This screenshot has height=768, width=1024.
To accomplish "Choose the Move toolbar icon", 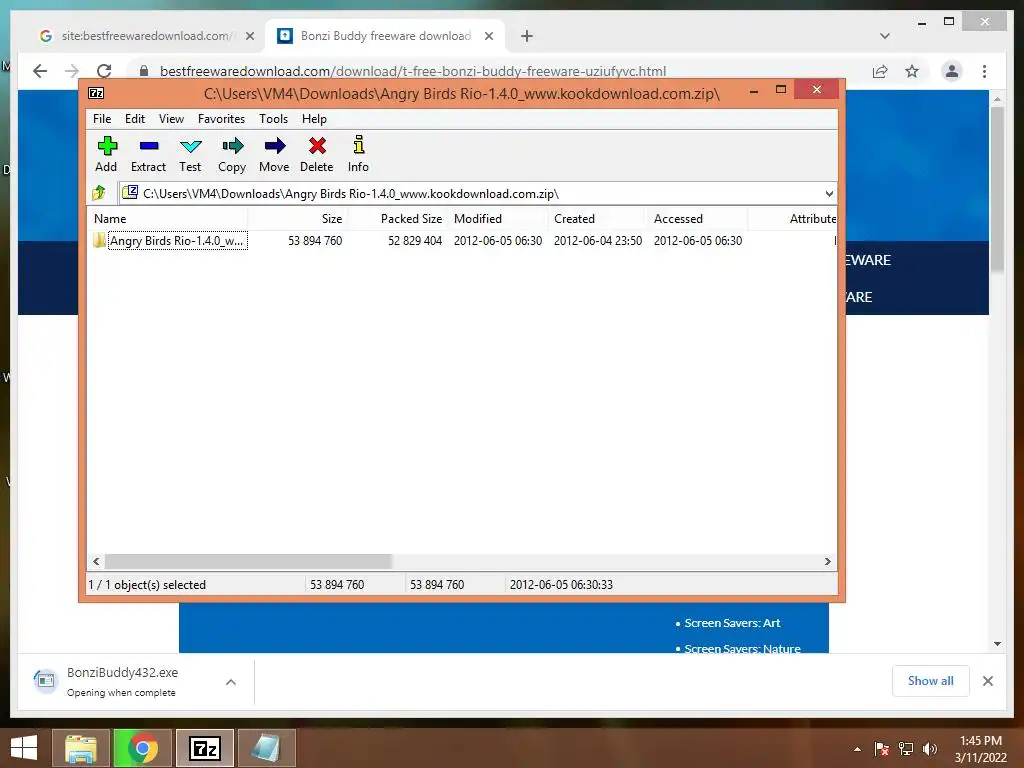I will [274, 154].
